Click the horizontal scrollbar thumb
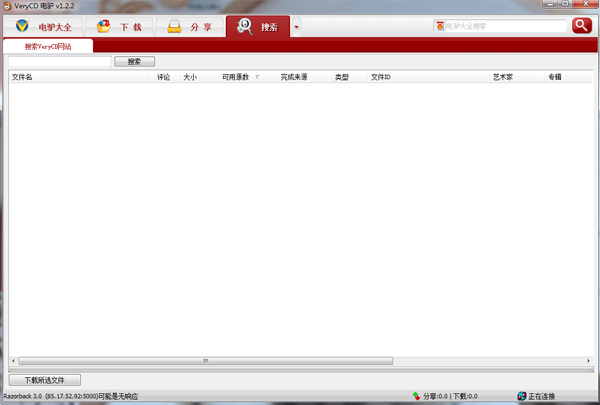Image resolution: width=600 pixels, height=405 pixels. 205,361
